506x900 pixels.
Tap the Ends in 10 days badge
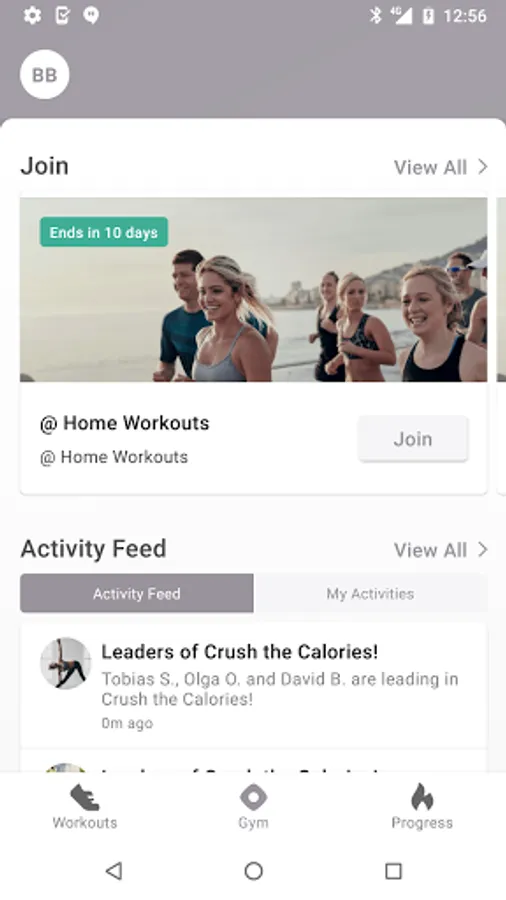click(x=104, y=232)
